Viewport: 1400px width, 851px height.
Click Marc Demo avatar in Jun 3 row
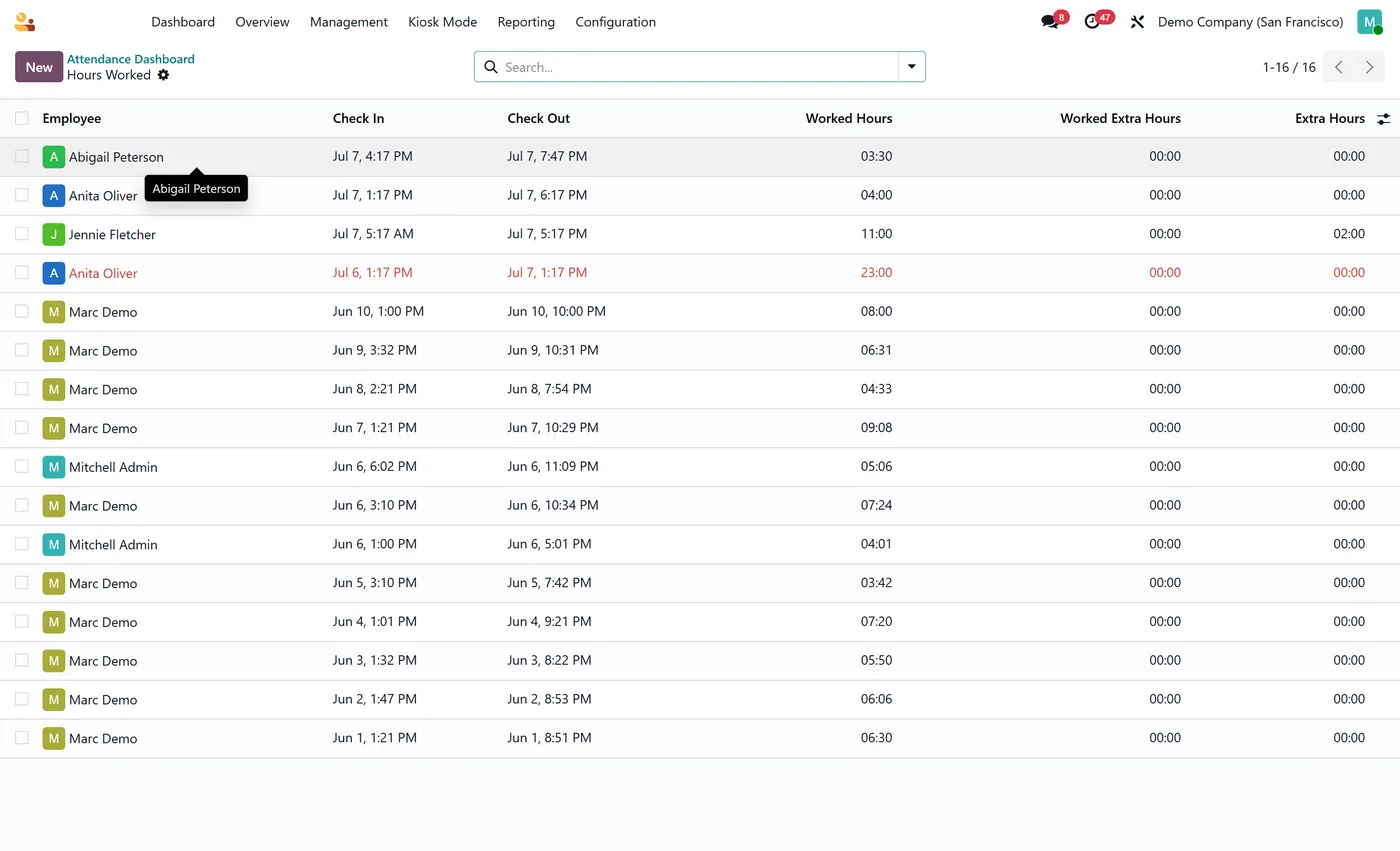point(53,661)
